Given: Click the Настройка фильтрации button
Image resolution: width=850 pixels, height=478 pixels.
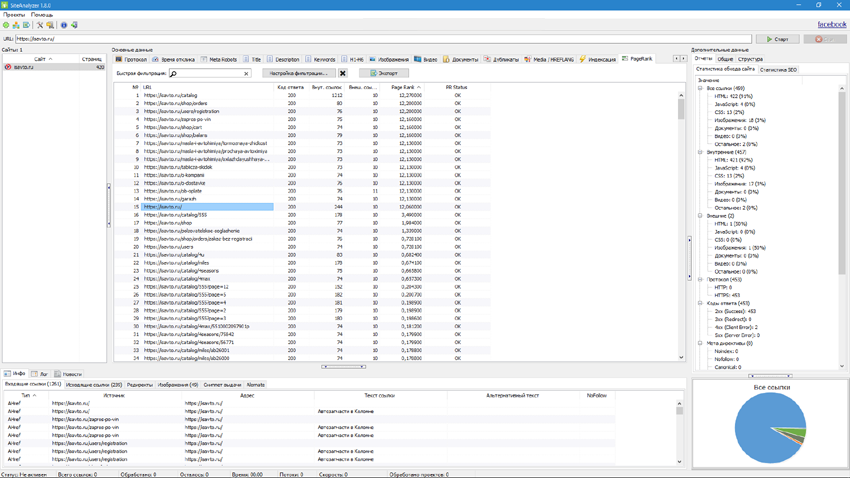Looking at the screenshot, I should tap(299, 73).
